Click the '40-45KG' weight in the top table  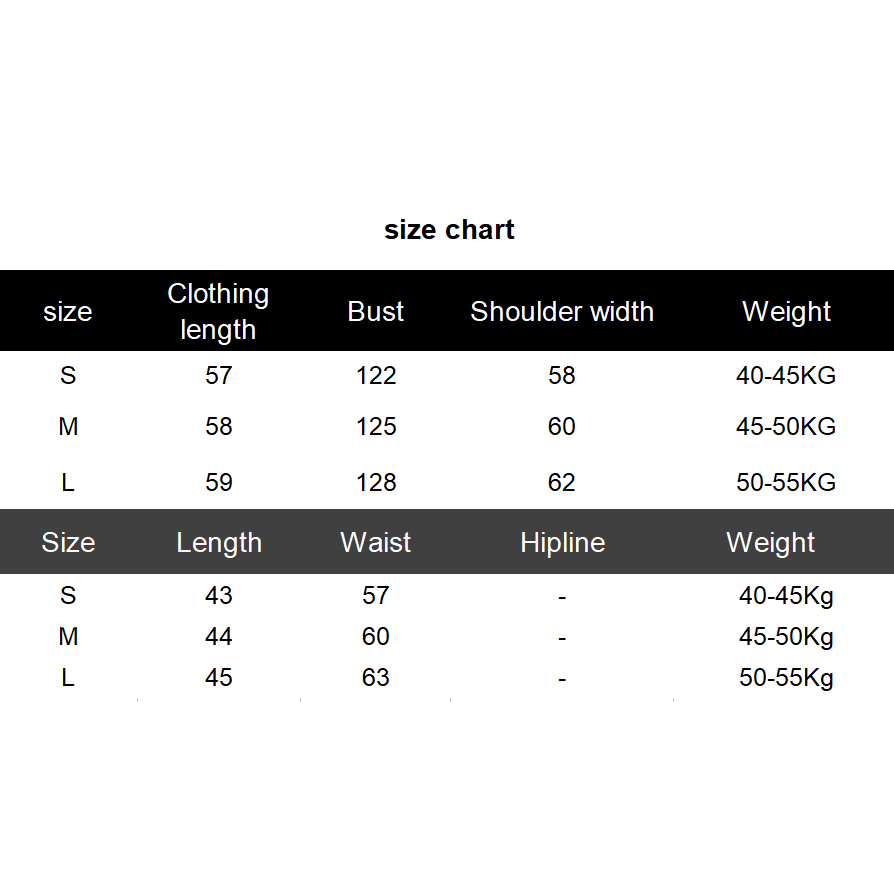[x=786, y=375]
